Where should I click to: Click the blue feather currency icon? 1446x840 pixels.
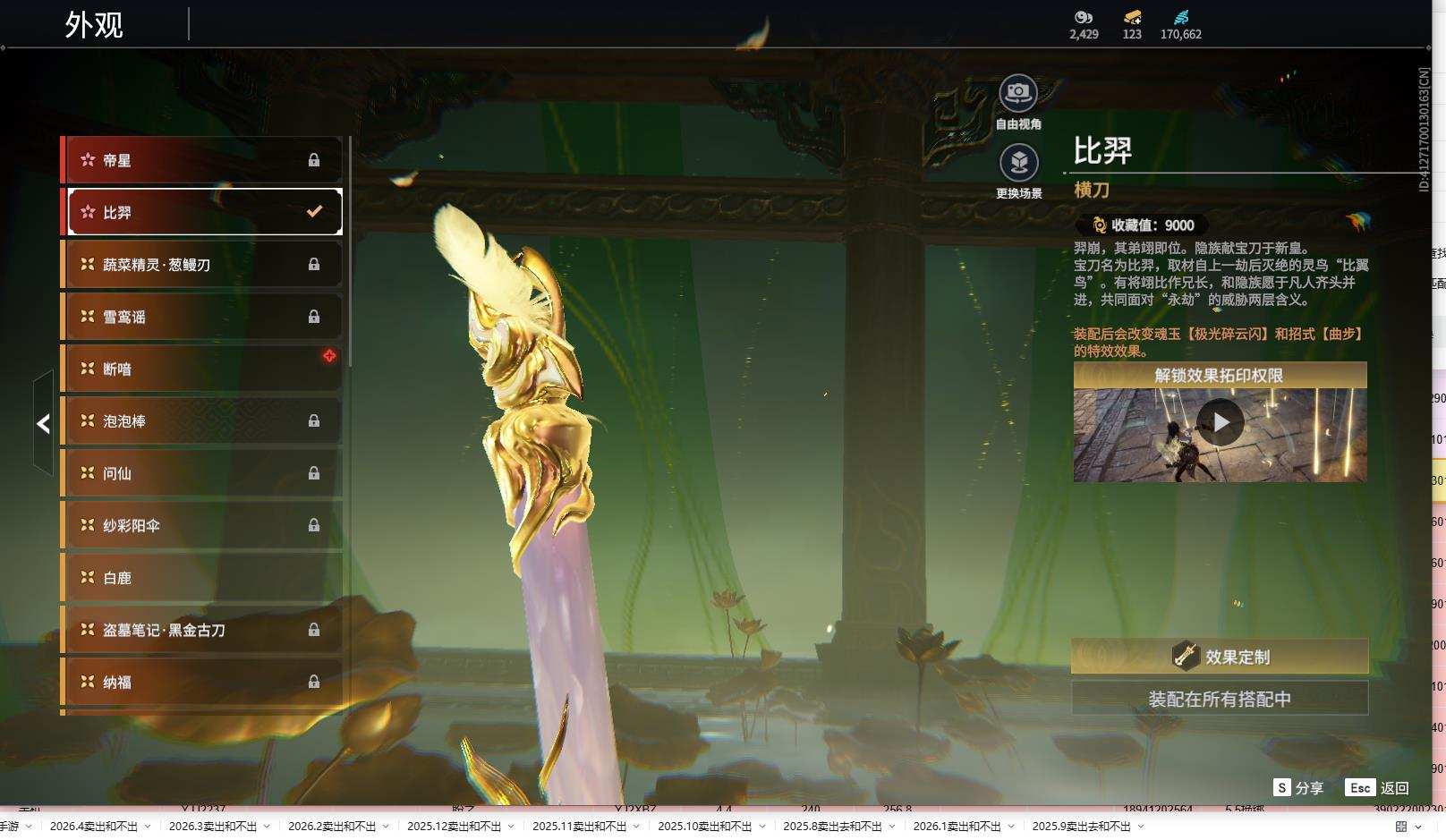[x=1181, y=17]
